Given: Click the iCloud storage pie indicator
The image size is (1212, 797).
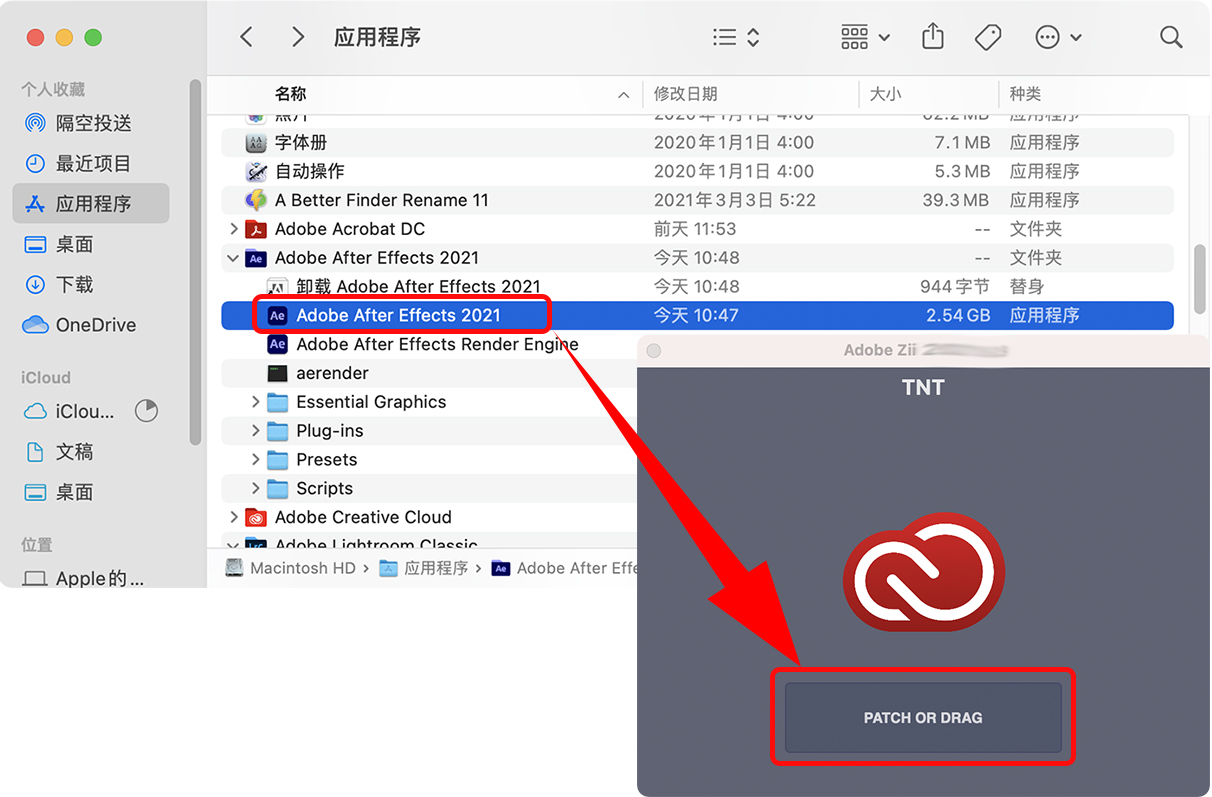Looking at the screenshot, I should point(146,411).
